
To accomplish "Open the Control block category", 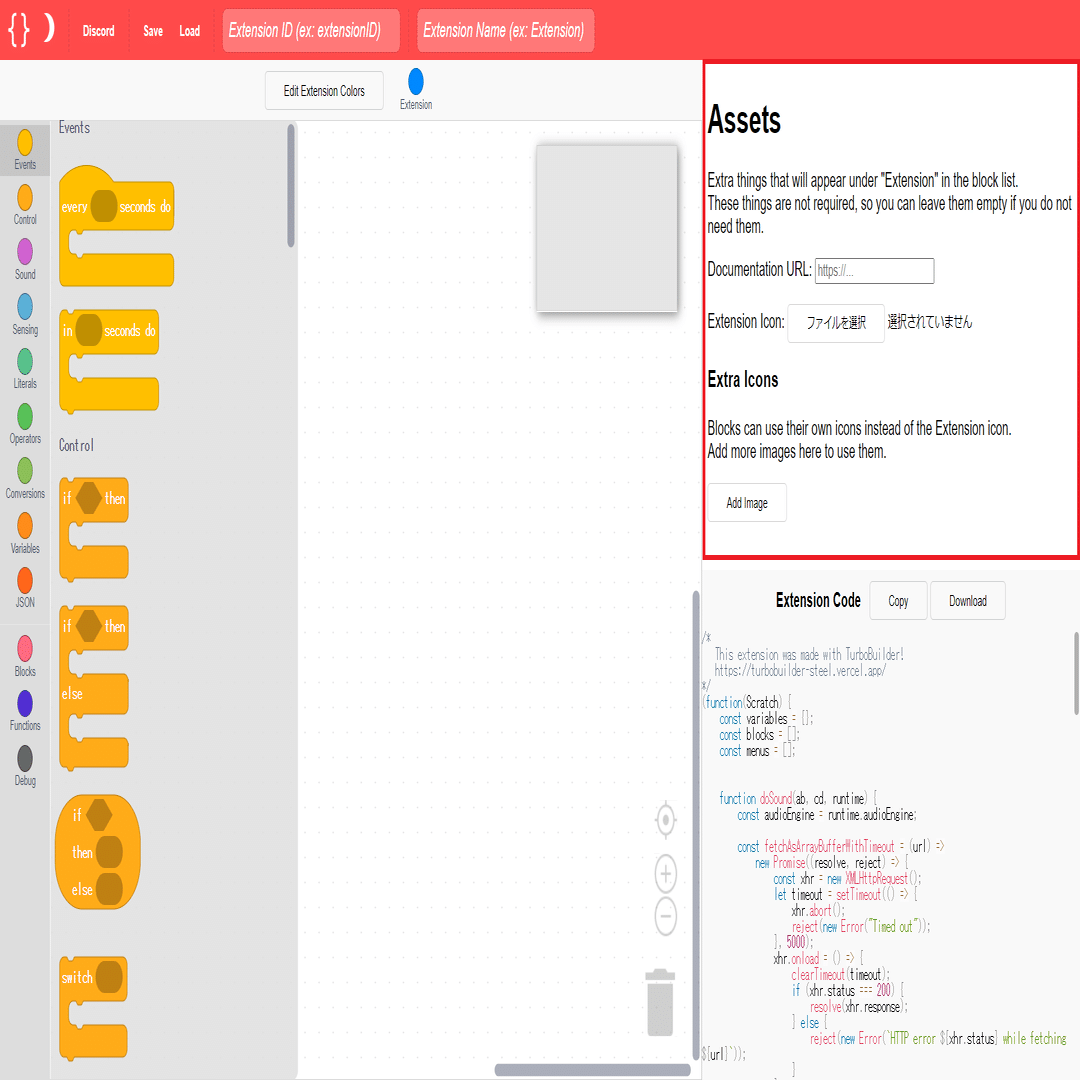I will coord(25,205).
